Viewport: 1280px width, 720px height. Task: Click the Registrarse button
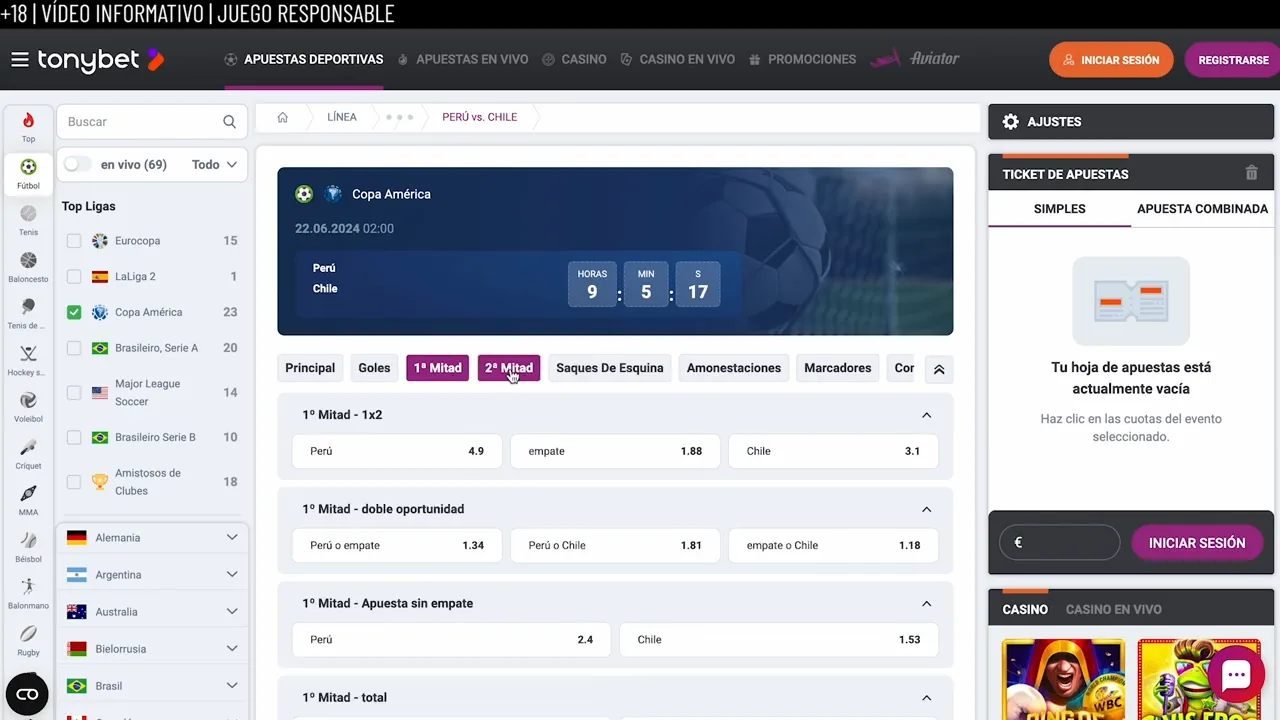1233,59
